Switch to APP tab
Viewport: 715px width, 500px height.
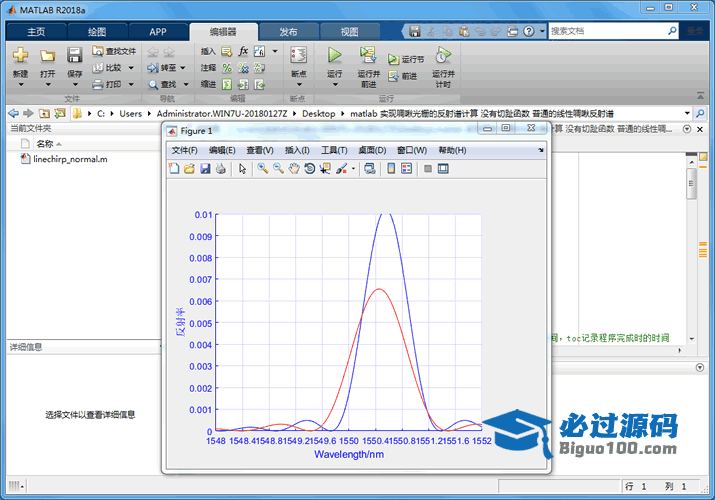pyautogui.click(x=158, y=31)
